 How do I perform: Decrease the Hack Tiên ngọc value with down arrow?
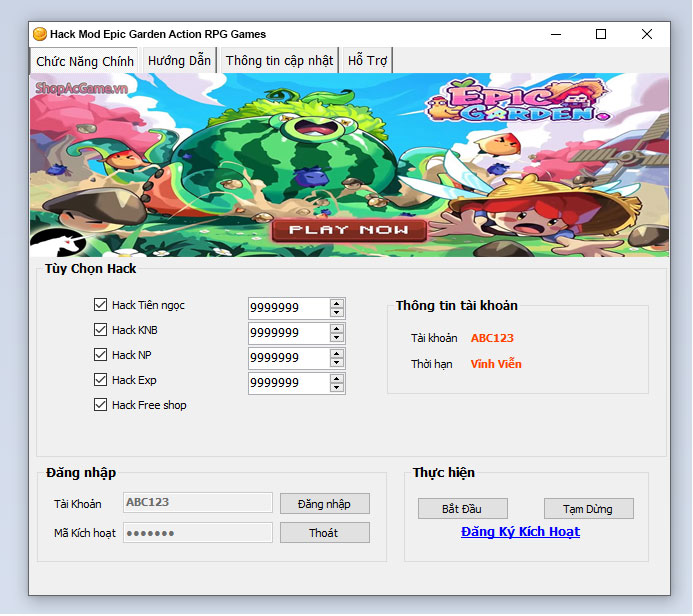coord(337,312)
